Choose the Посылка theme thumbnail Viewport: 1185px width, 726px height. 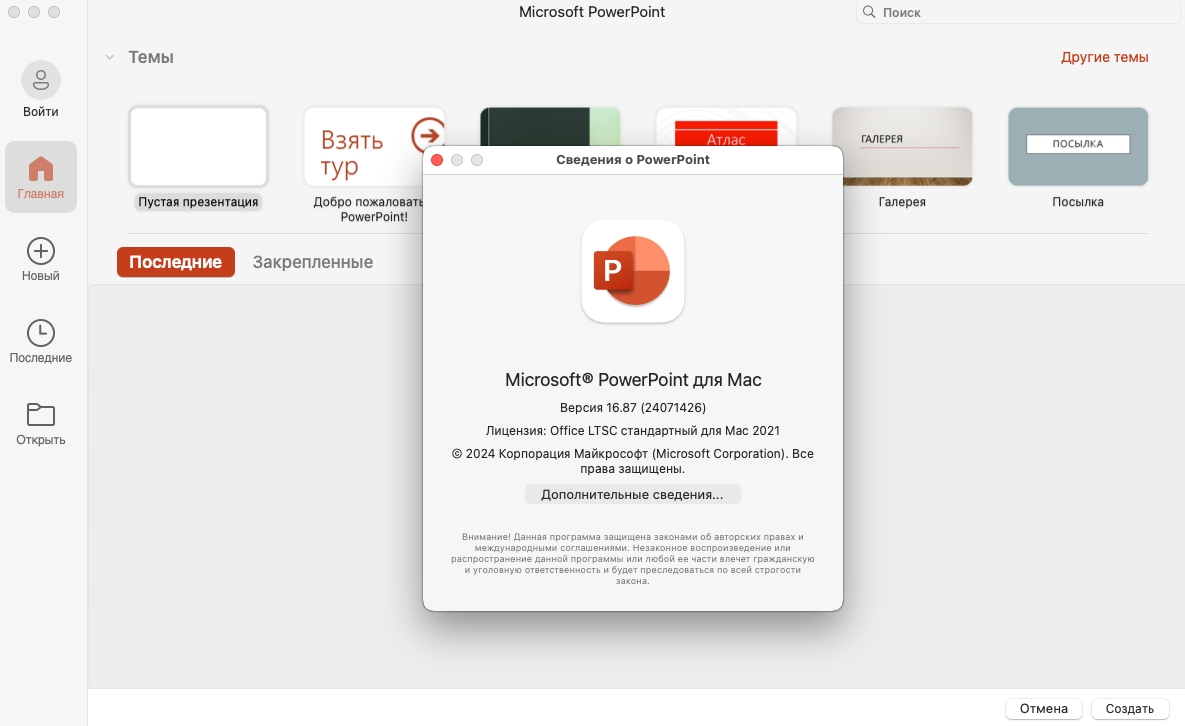1077,147
